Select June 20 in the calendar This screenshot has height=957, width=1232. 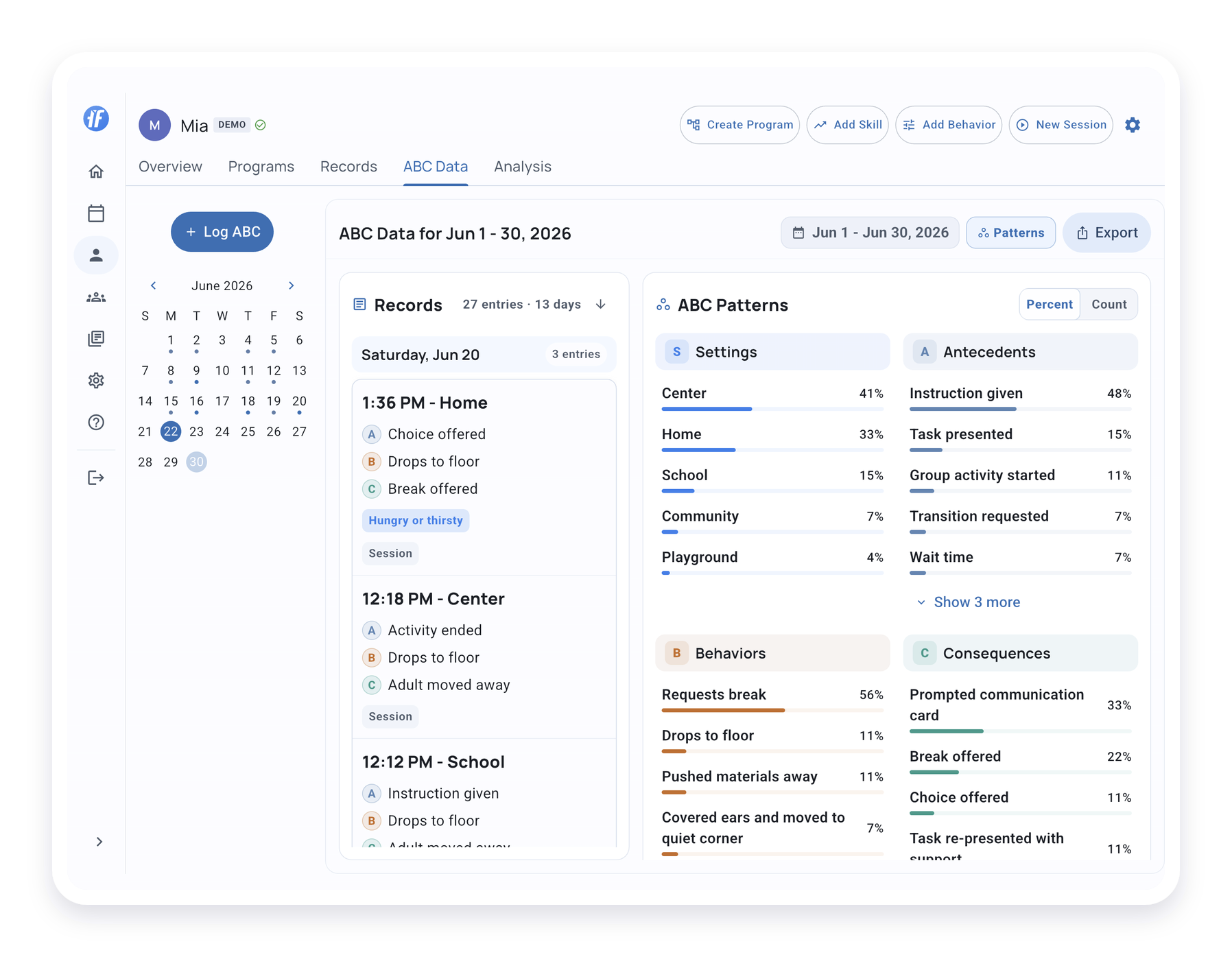point(299,401)
